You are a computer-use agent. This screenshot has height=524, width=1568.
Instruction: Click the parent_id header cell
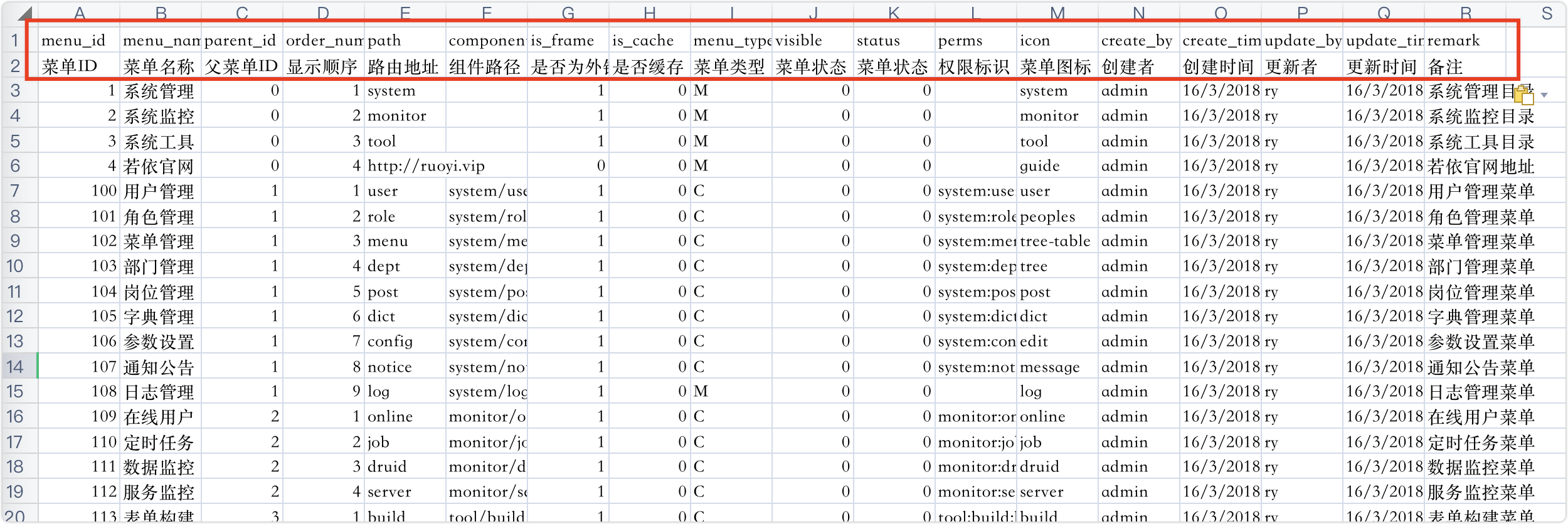(242, 40)
